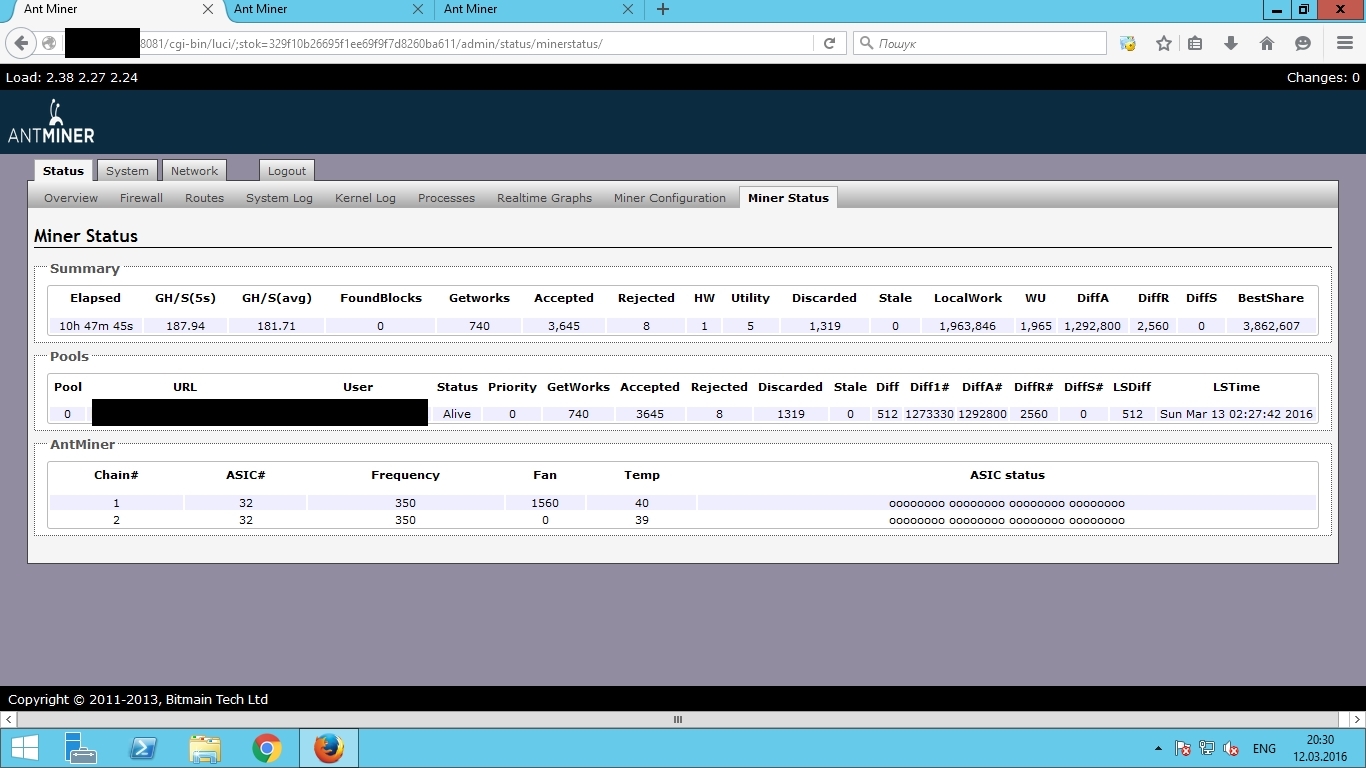The width and height of the screenshot is (1366, 768).
Task: Open the downloads arrow icon
Action: (1231, 43)
